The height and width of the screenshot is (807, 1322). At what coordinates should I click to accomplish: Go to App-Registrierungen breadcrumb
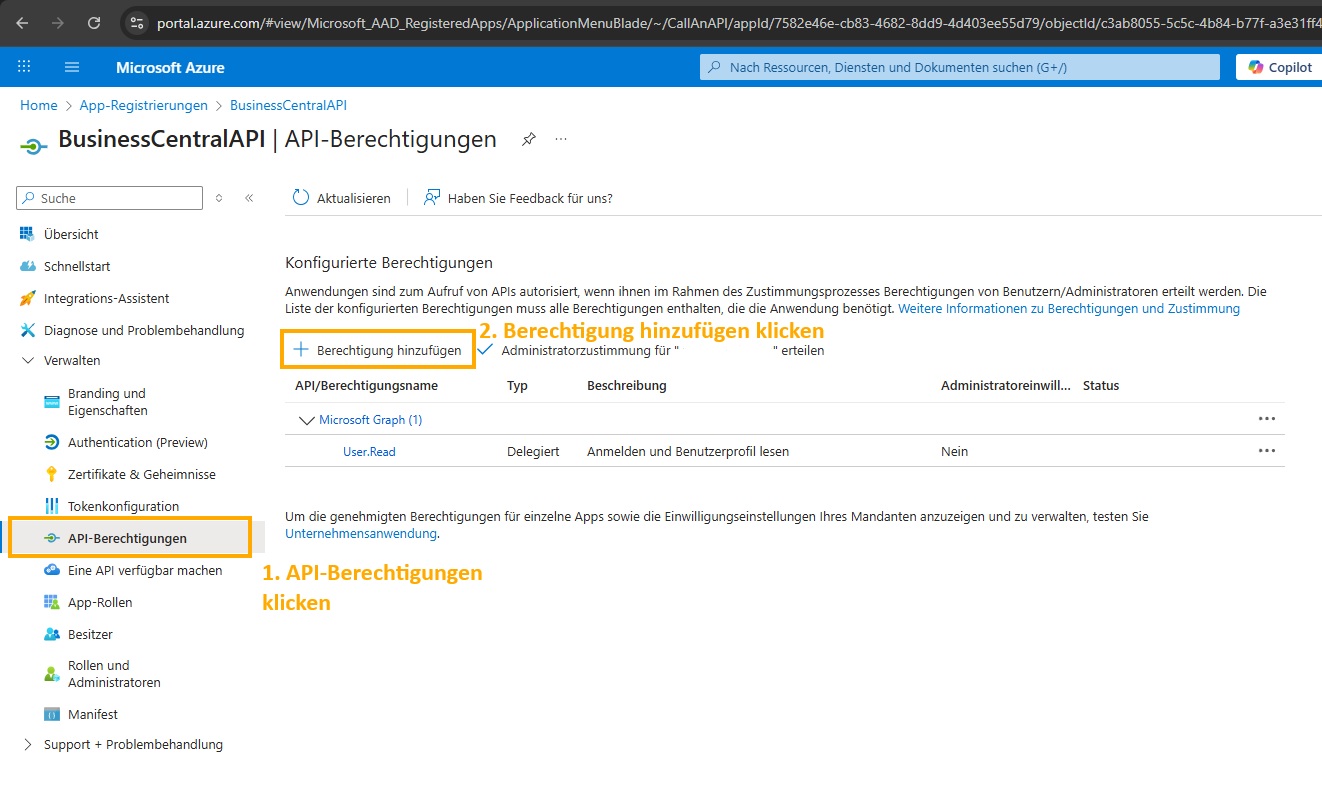(x=143, y=105)
